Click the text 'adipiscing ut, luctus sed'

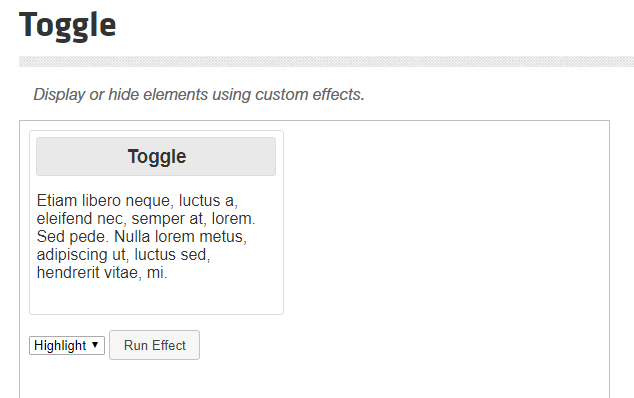[x=123, y=255]
